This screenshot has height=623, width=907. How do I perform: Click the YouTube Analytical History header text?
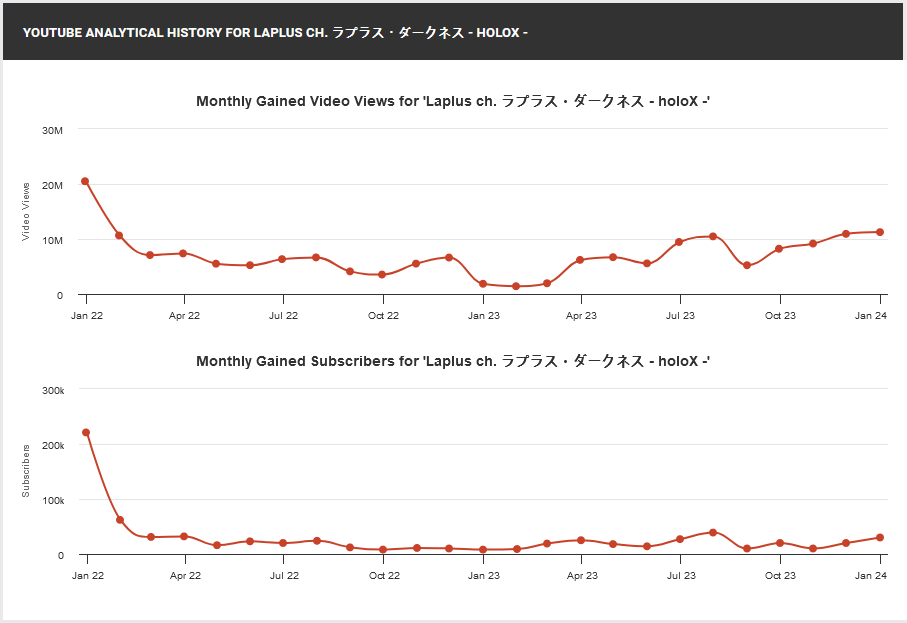coord(275,33)
